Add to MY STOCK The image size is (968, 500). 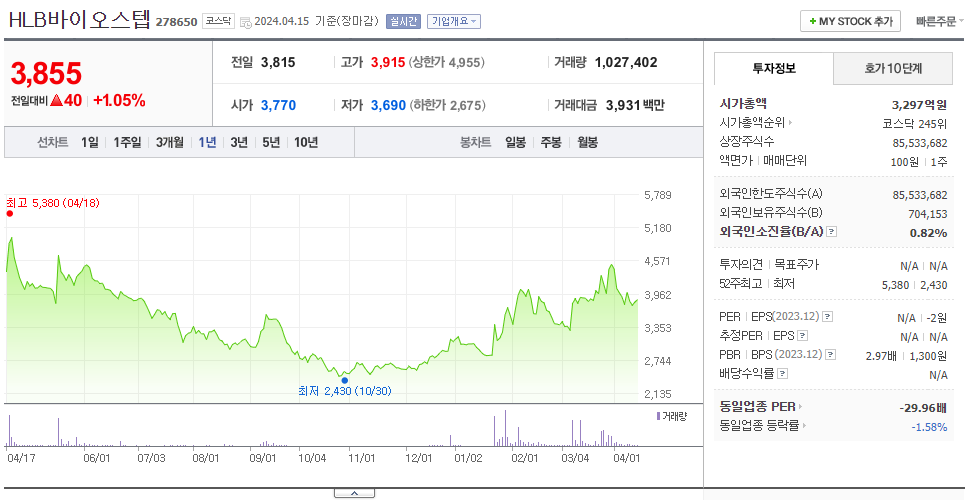[x=851, y=21]
